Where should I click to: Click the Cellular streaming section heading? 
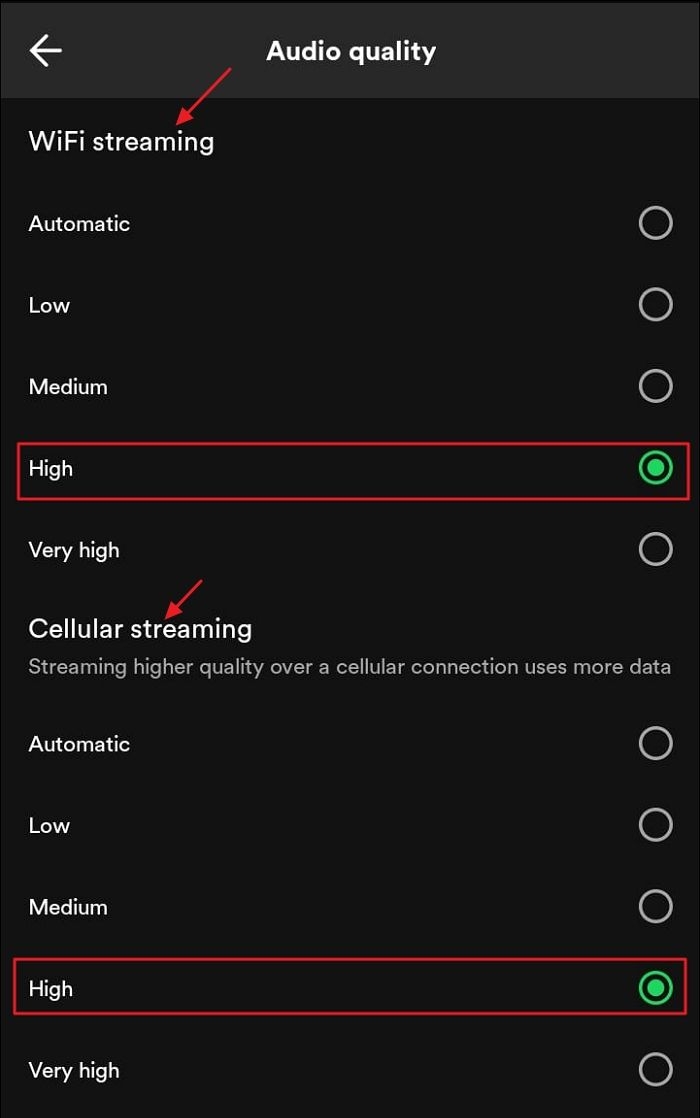[x=140, y=628]
